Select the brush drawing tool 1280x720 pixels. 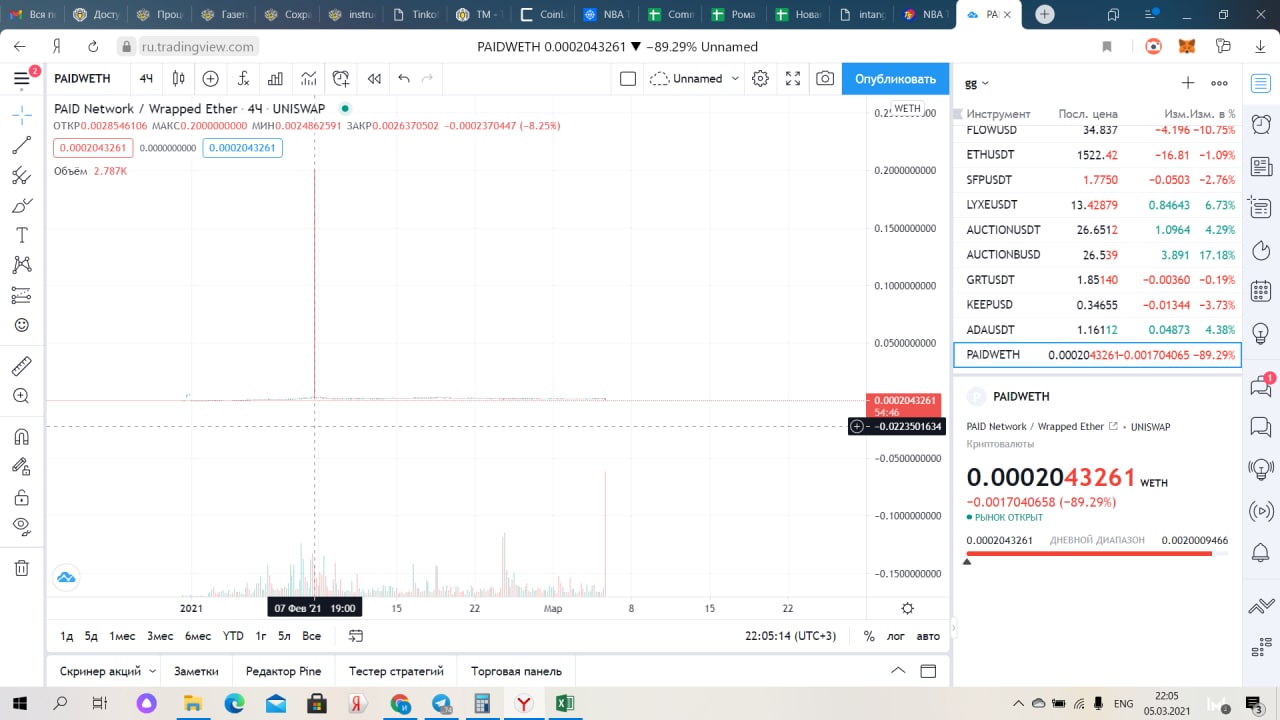(21, 206)
